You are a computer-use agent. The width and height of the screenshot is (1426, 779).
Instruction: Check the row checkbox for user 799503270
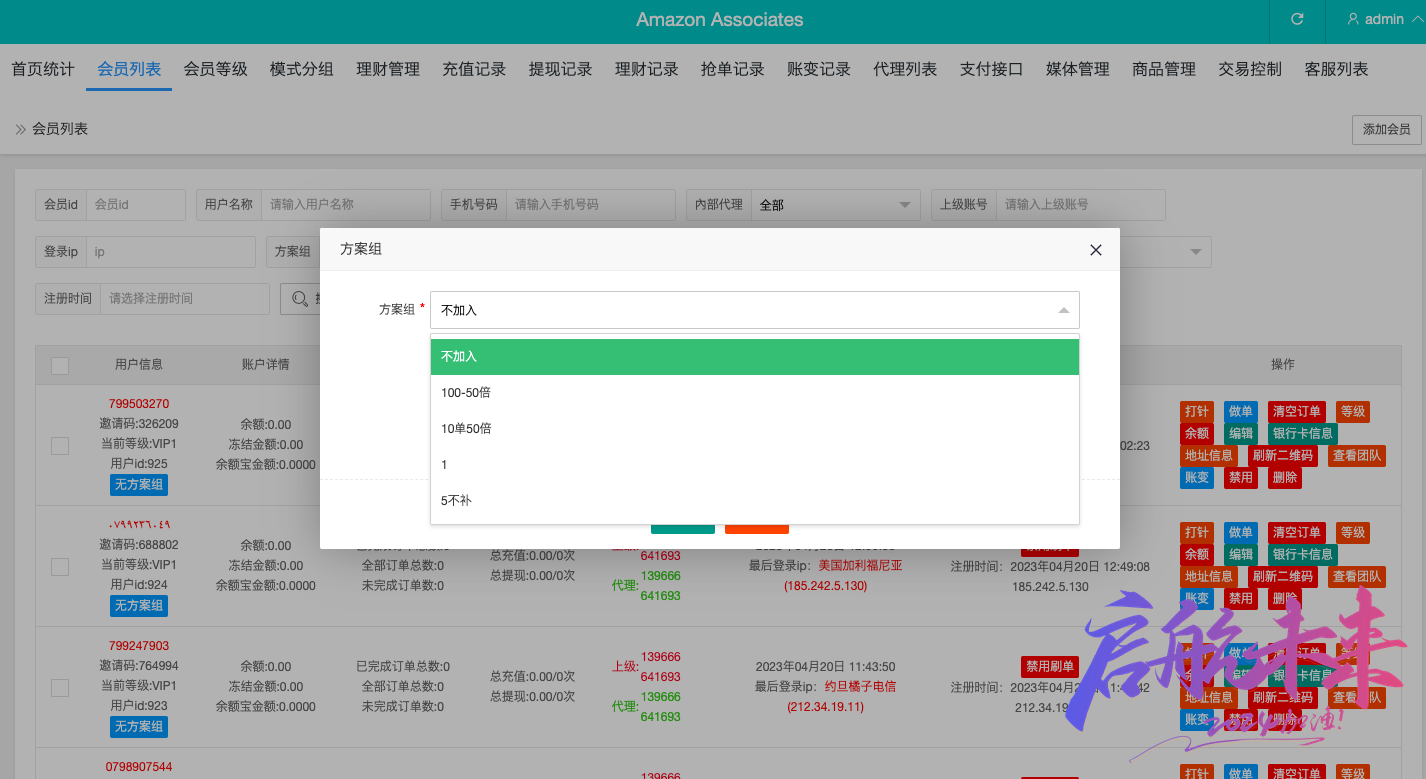click(x=60, y=446)
